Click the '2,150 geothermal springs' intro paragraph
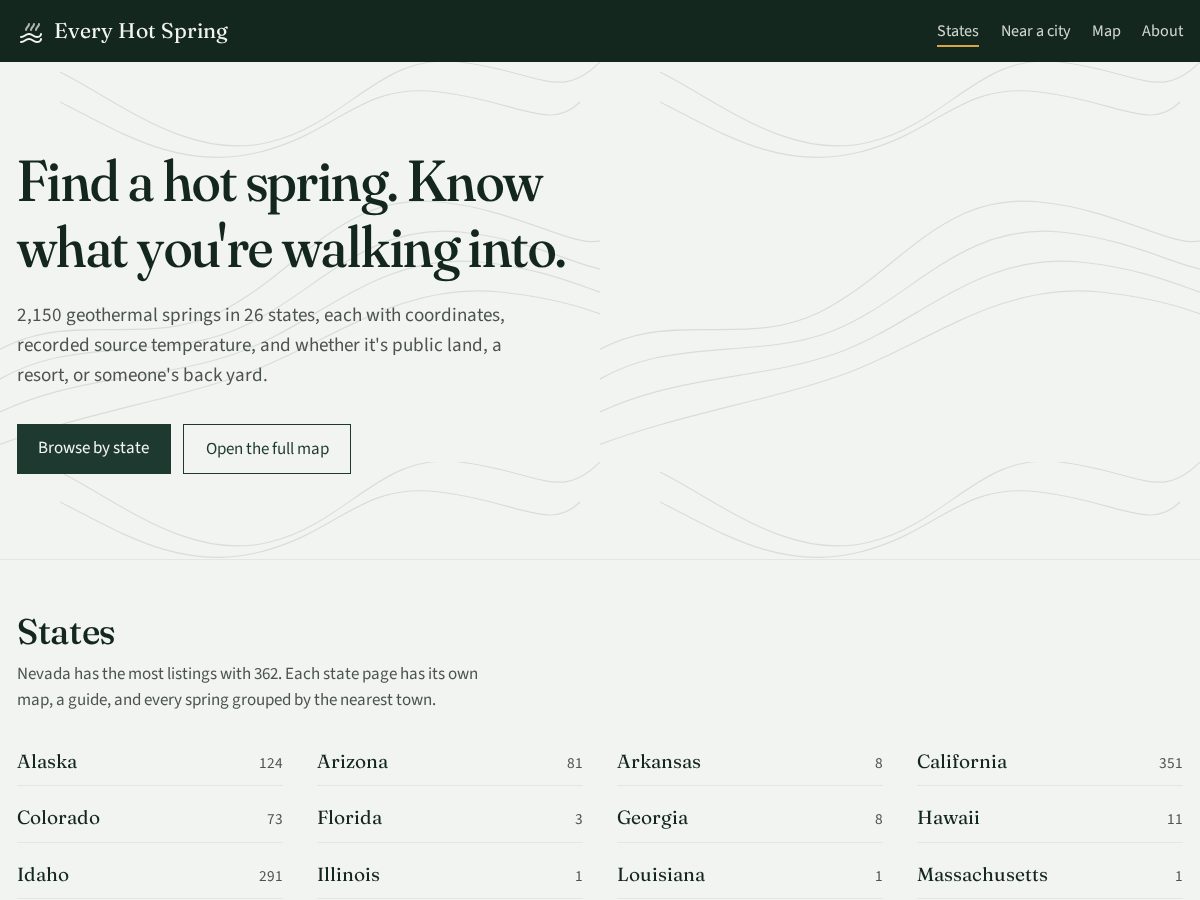Screen dimensions: 1200x900 261,345
